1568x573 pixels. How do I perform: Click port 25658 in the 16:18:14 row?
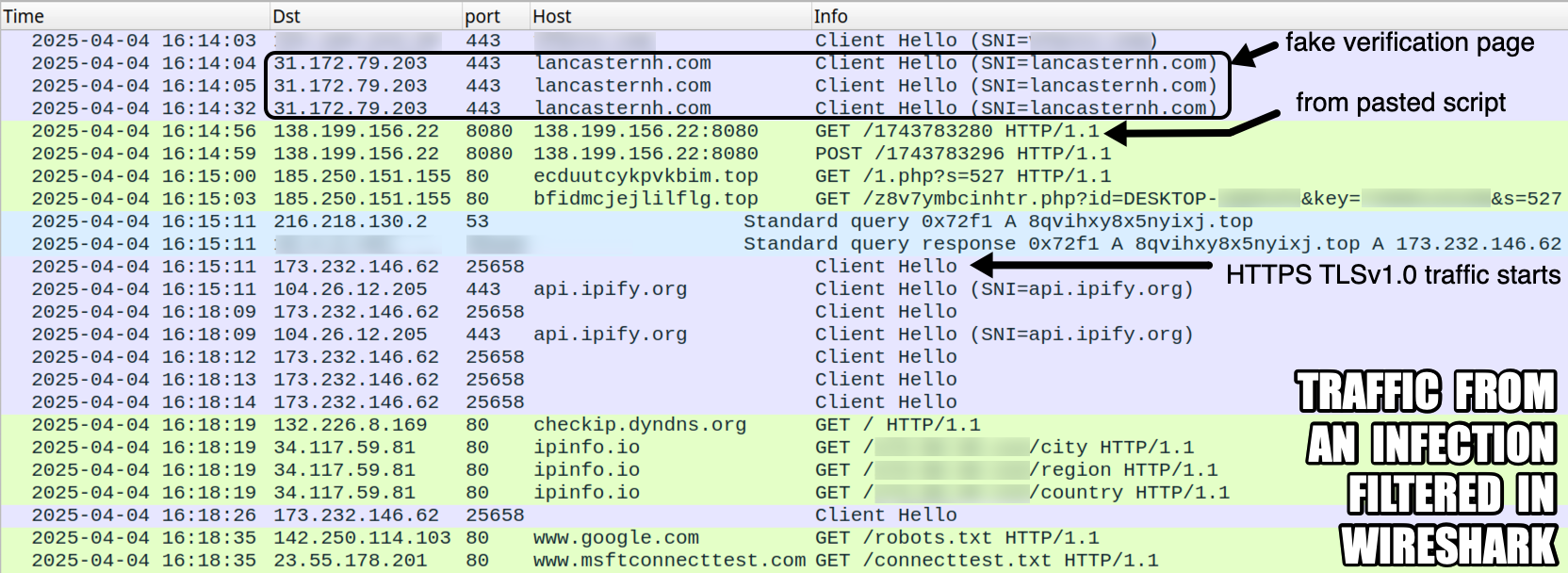pyautogui.click(x=495, y=402)
